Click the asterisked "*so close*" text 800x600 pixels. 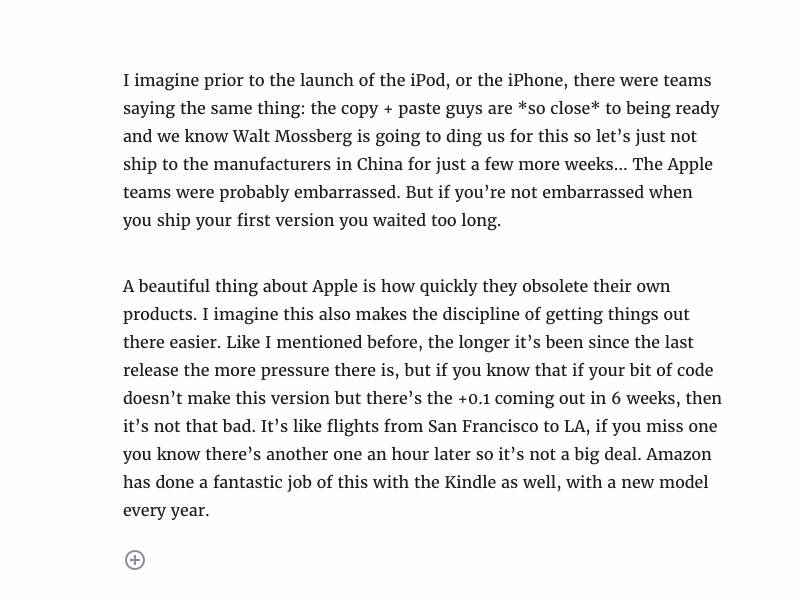[559, 108]
